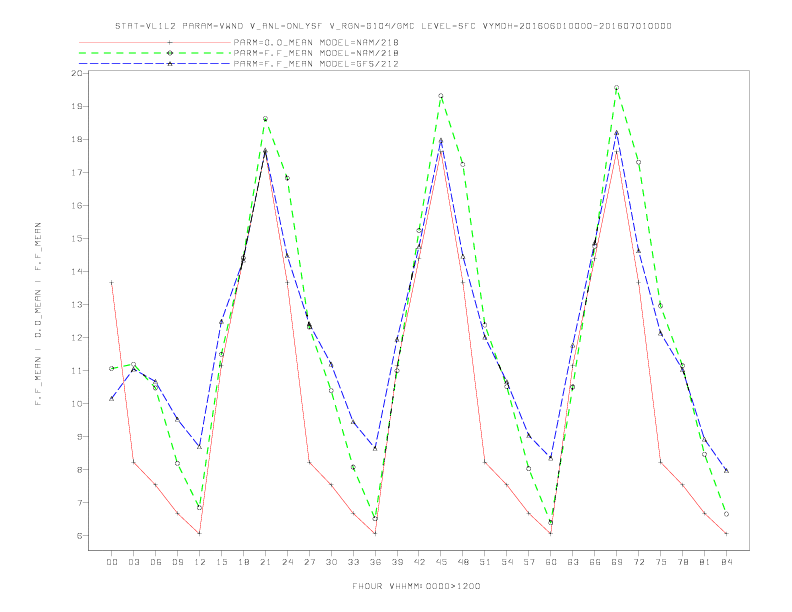Click x-axis tick label 39
The image size is (792, 612).
pos(397,562)
